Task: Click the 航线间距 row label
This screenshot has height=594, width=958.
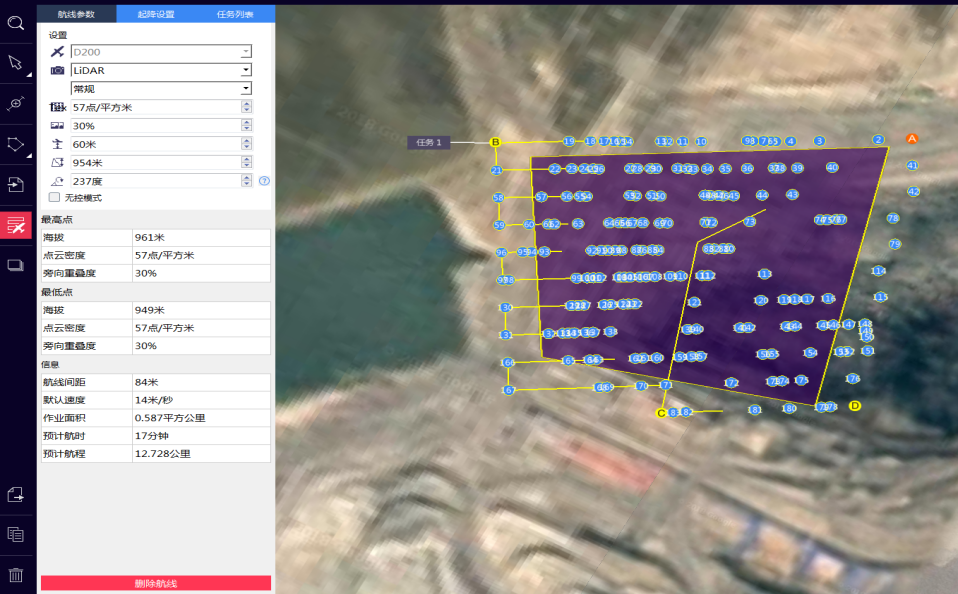Action: 64,382
